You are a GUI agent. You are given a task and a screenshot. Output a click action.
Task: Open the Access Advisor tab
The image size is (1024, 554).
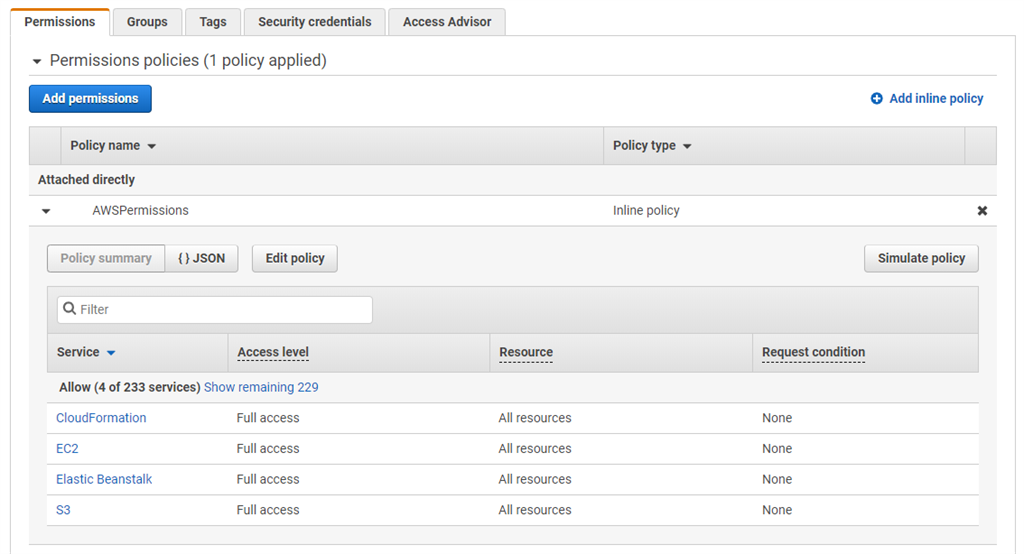point(447,21)
